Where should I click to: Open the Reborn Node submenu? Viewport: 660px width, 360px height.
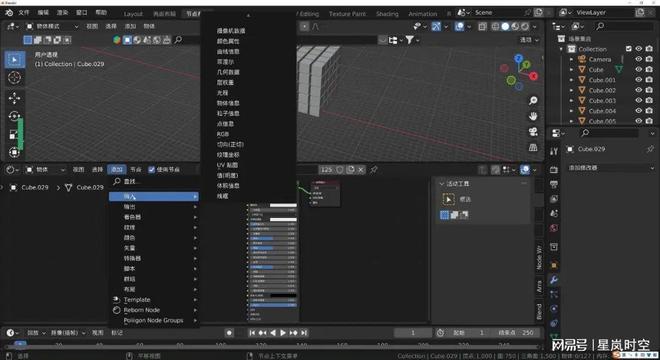(154, 310)
